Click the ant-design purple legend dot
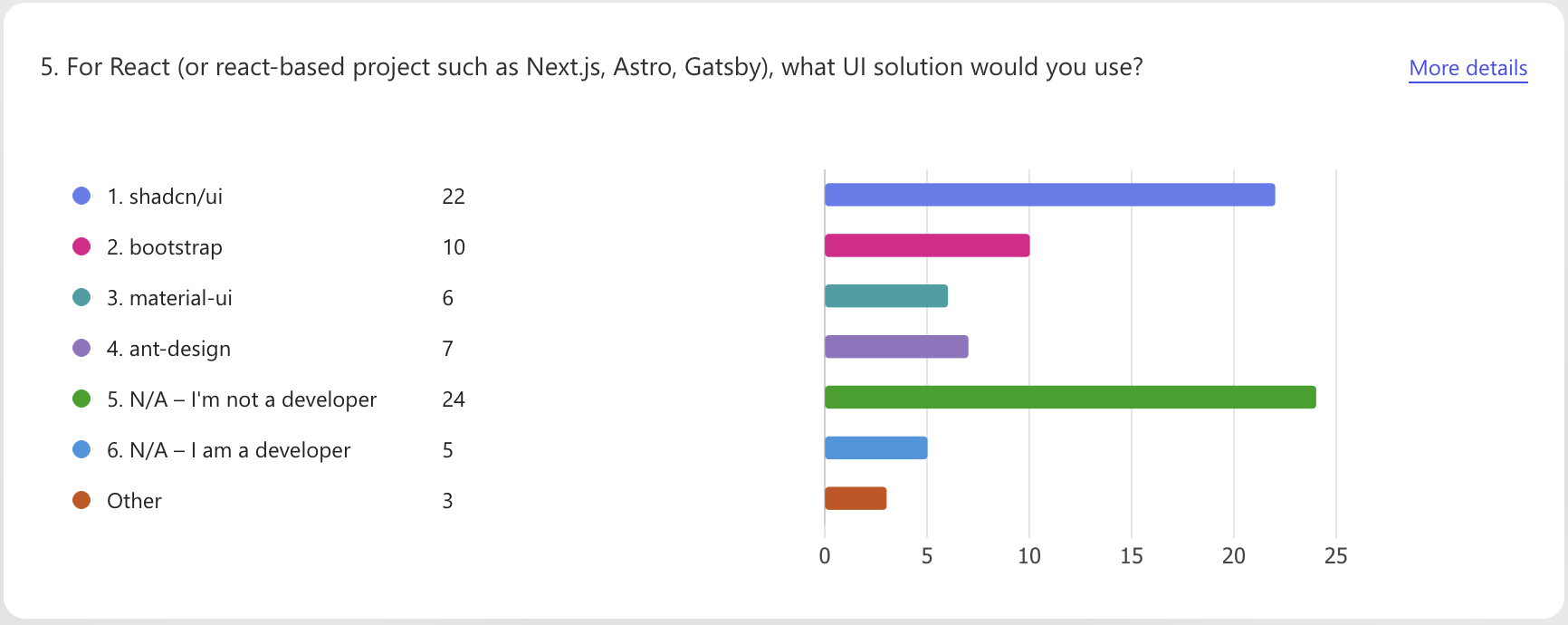Screen dimensions: 1568x625 [x=81, y=348]
